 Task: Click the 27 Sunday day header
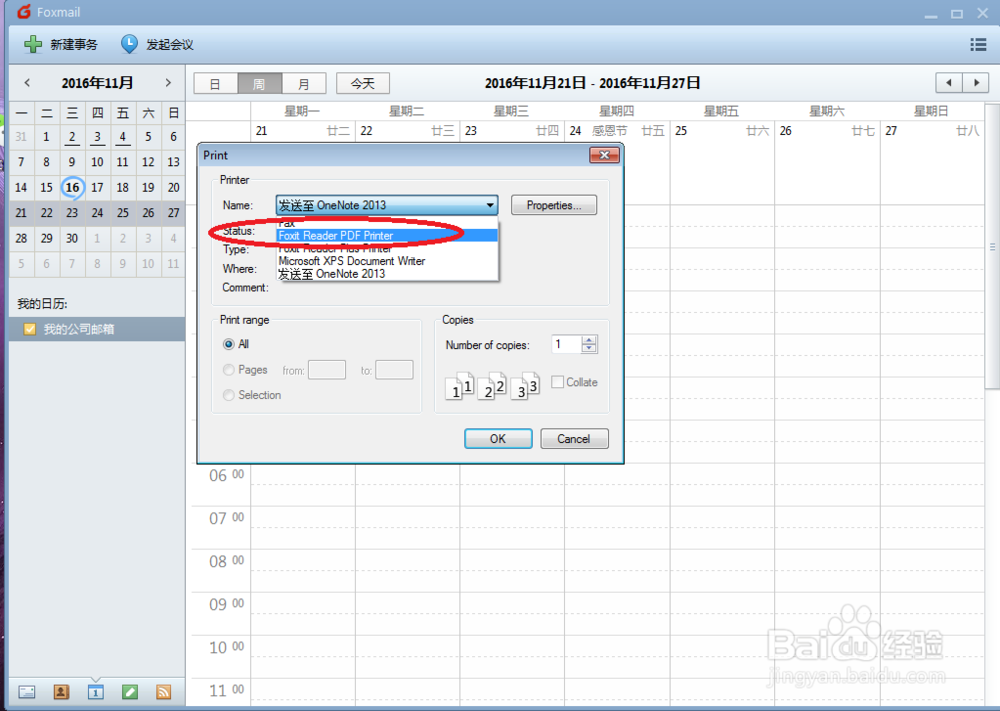932,131
